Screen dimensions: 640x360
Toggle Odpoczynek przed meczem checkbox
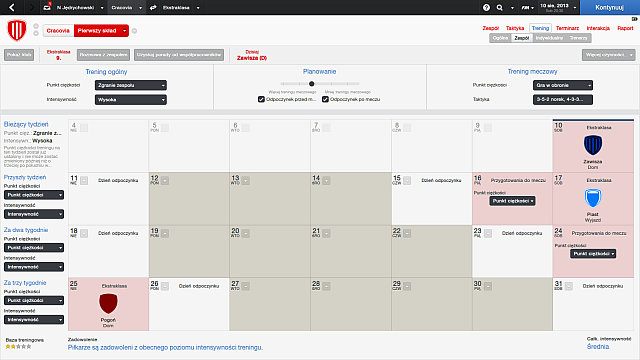pyautogui.click(x=261, y=99)
